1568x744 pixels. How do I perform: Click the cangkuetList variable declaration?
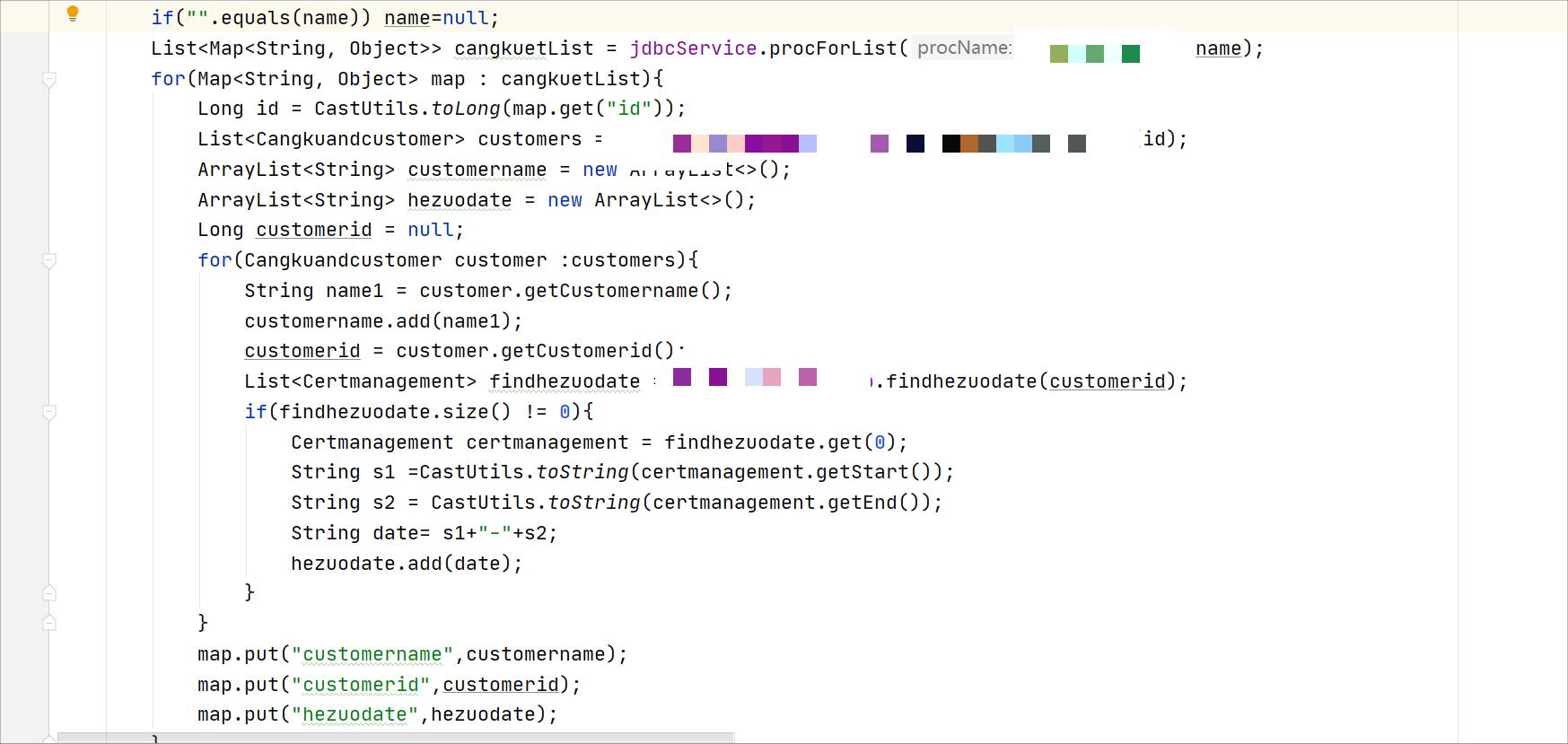523,48
